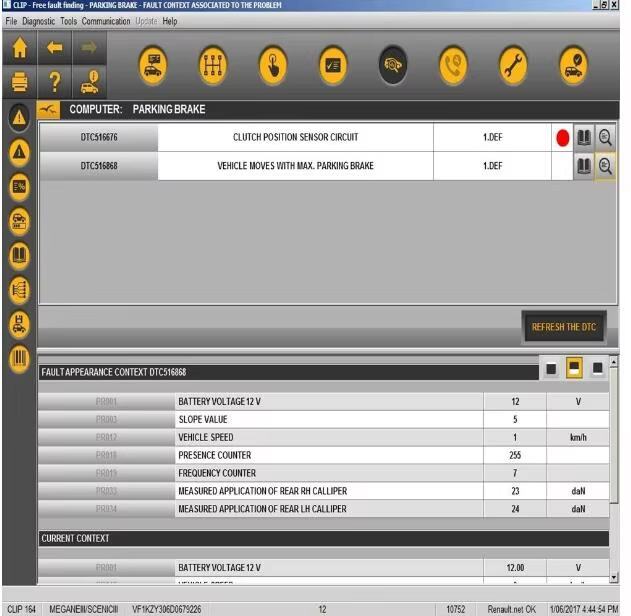Viewport: 631px width, 616px height.
Task: Click the CURRENT CONTEXT header
Action: (324, 538)
